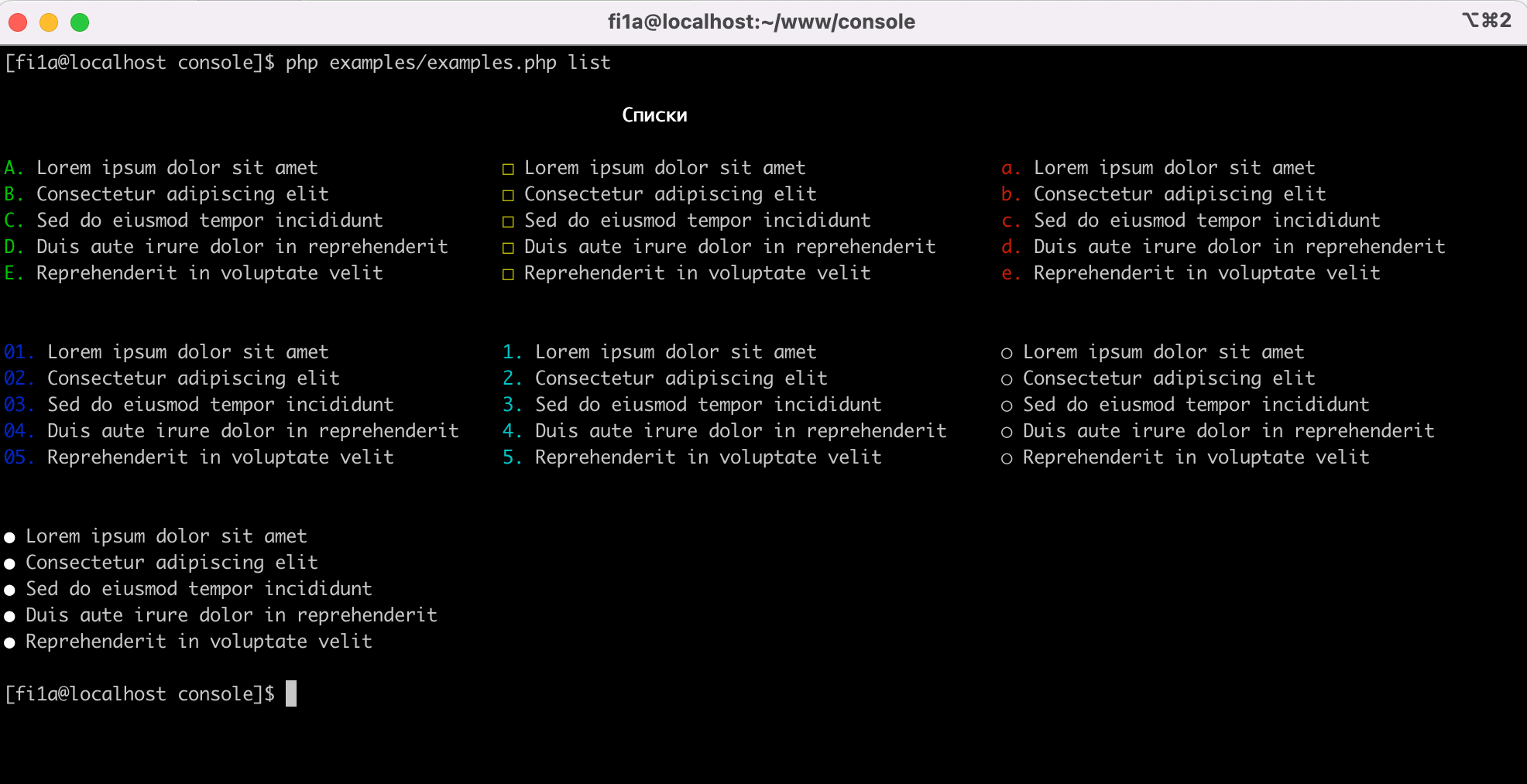This screenshot has width=1527, height=784.
Task: Click filled circle bullet before 'Duis aute irure dolor'
Action: [x=9, y=617]
